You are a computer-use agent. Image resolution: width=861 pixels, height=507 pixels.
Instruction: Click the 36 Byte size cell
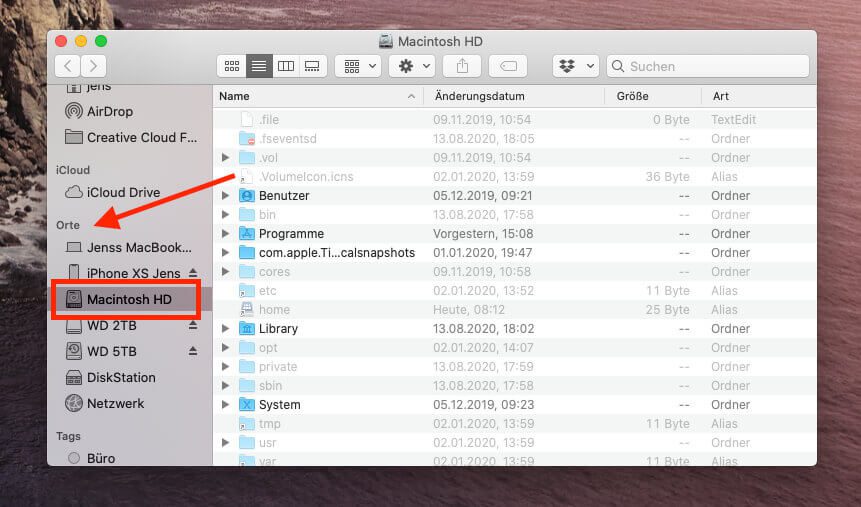pos(667,177)
